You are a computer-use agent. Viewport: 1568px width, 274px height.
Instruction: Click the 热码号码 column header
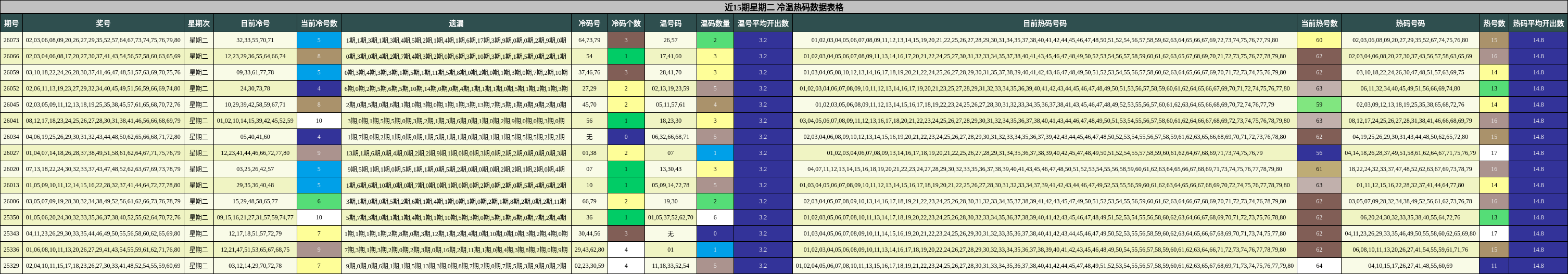click(1410, 23)
